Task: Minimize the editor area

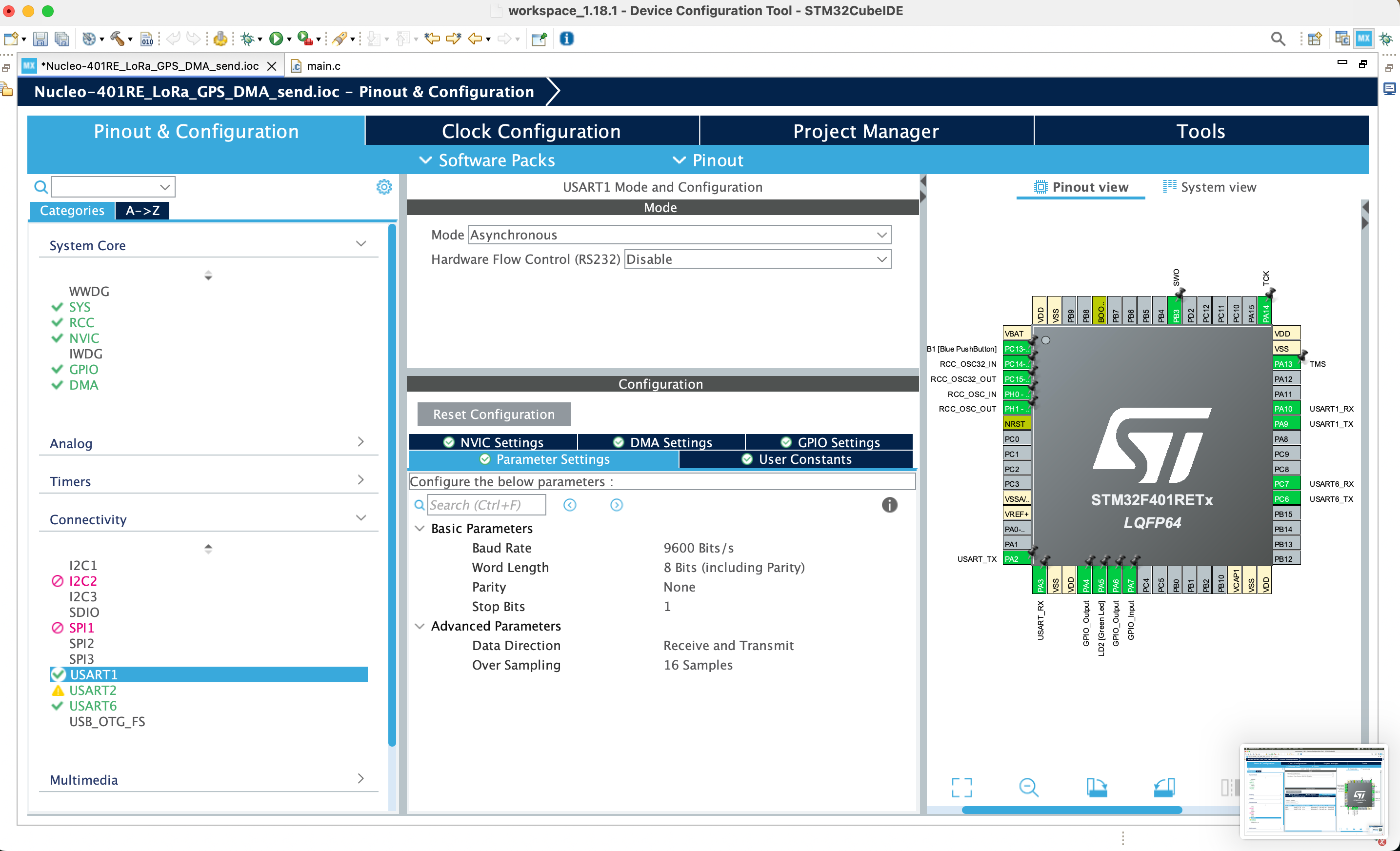Action: point(1343,64)
